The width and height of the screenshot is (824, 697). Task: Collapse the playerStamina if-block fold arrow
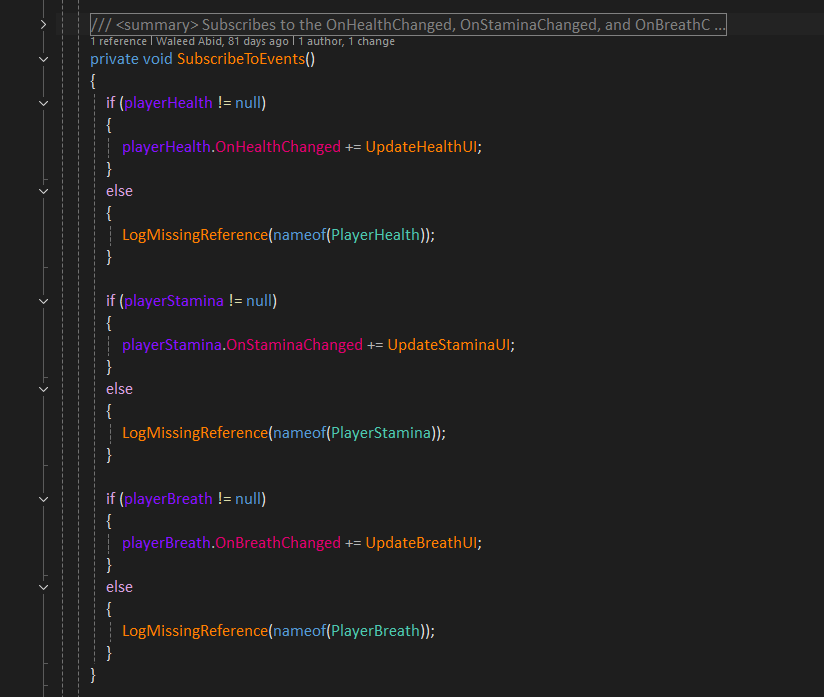pyautogui.click(x=42, y=301)
